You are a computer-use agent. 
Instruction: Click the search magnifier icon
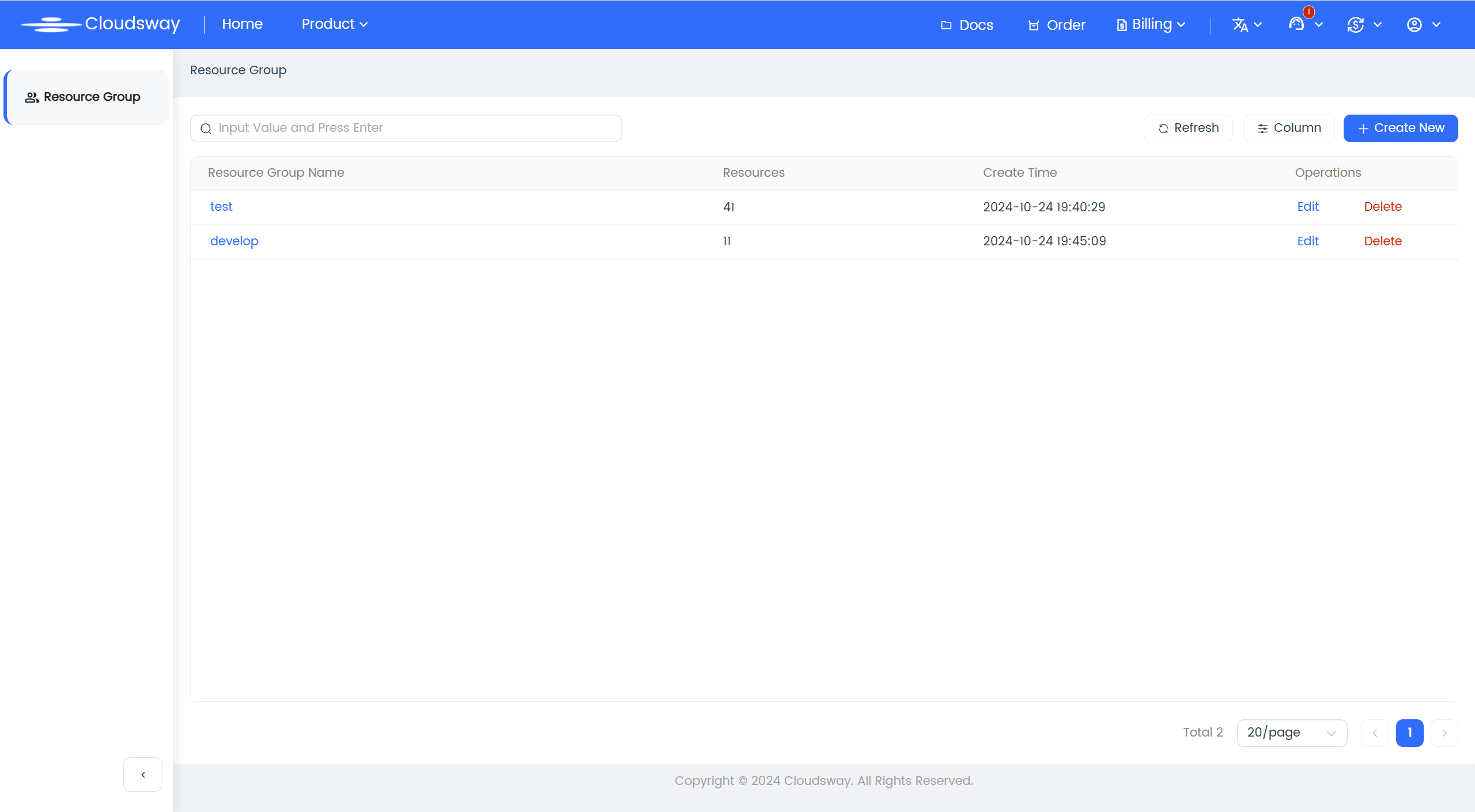click(206, 128)
